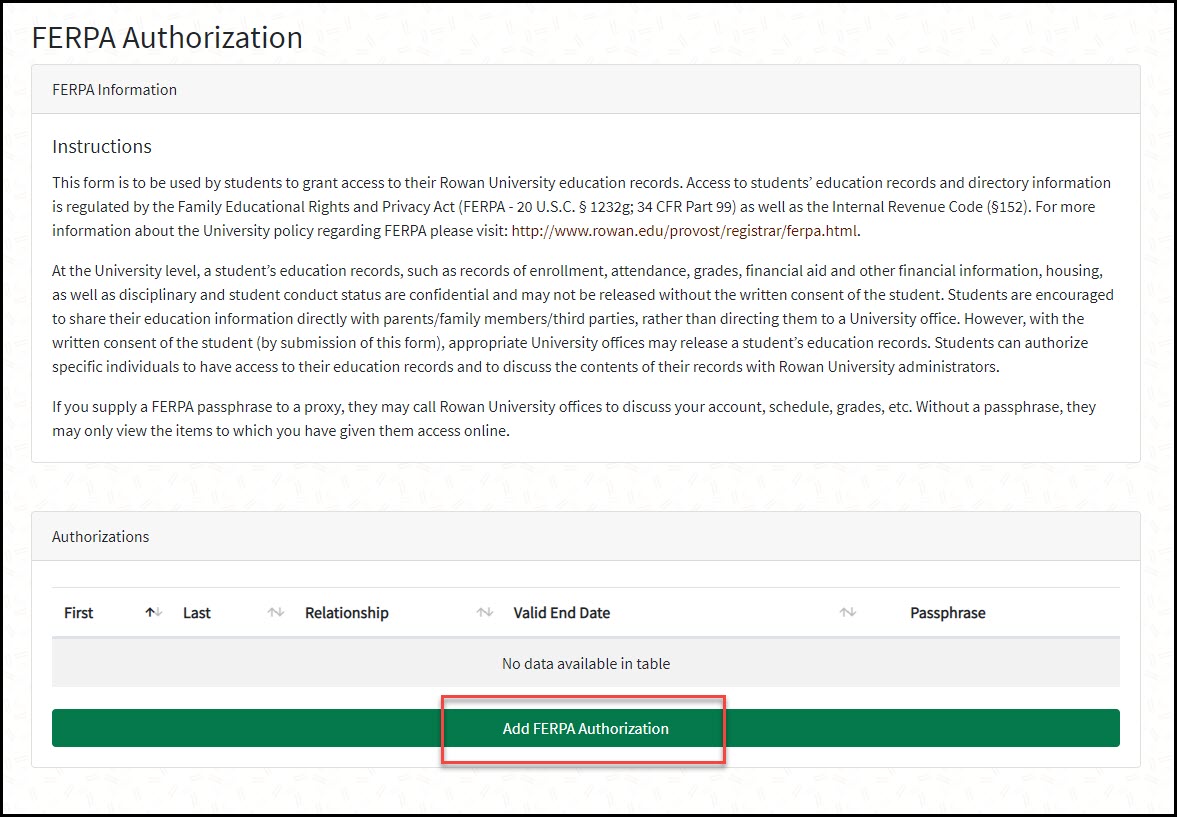Click the FERPA Authorization page title
Screen dimensions: 1177x817
tap(167, 38)
